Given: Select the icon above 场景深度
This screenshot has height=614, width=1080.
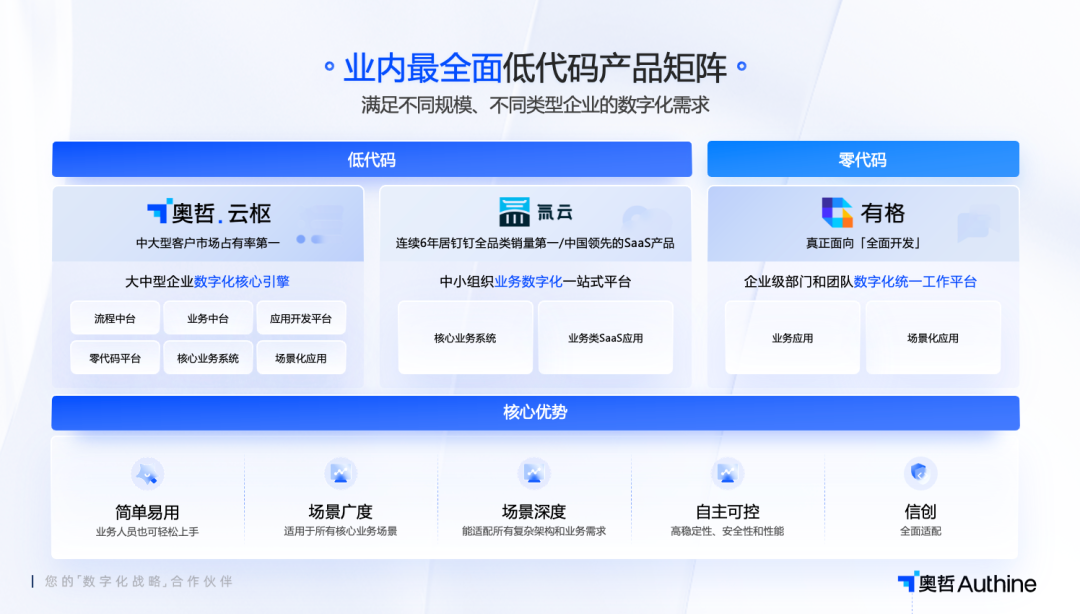Looking at the screenshot, I should pyautogui.click(x=534, y=473).
